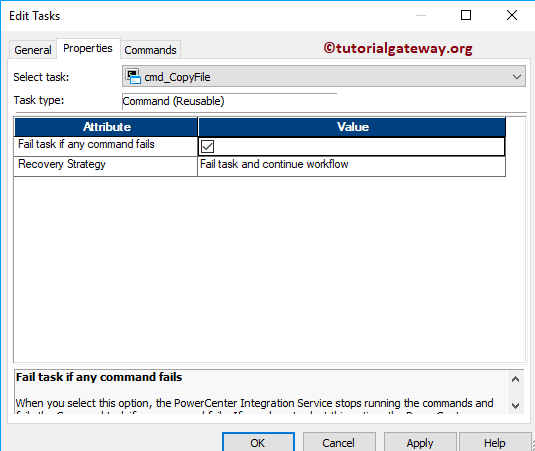
Task: Click the Task type: label
Action: [x=39, y=100]
